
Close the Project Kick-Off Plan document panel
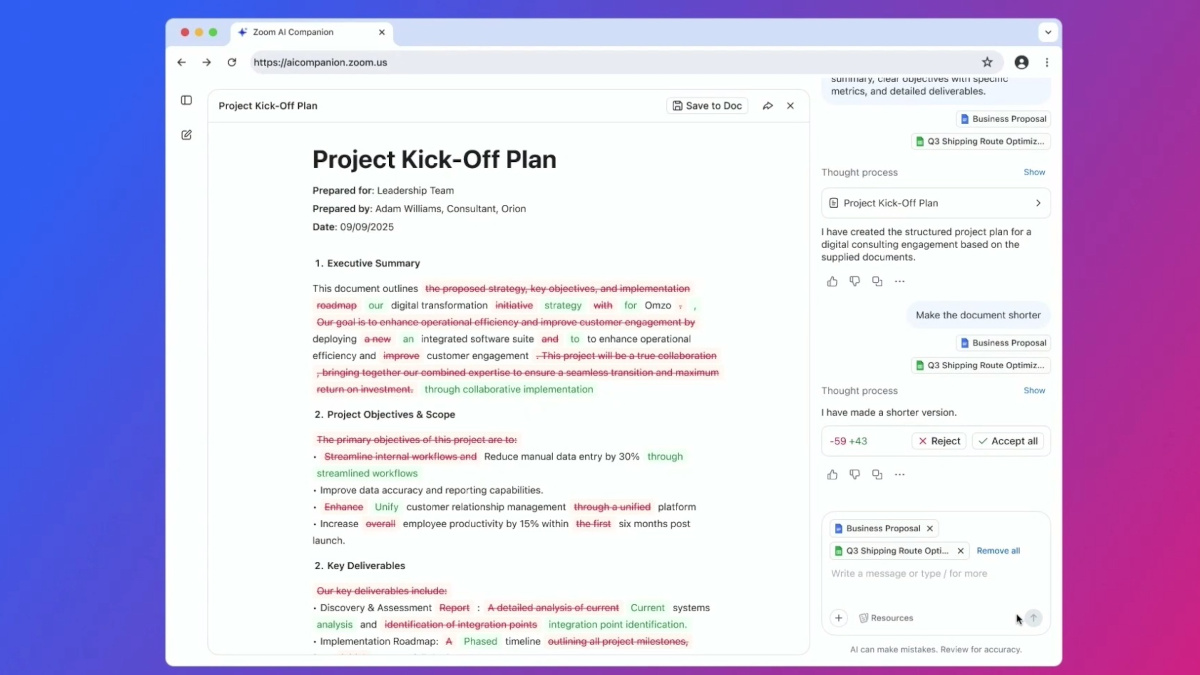790,106
